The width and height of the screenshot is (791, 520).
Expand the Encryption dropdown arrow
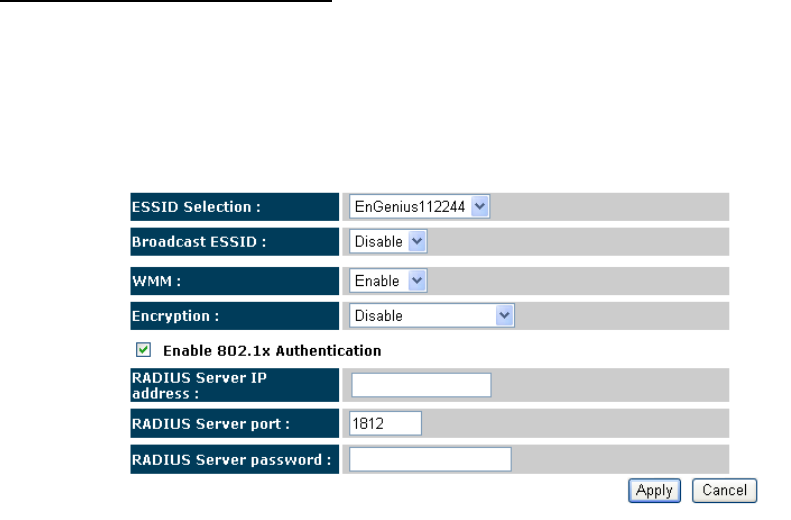[x=504, y=316]
